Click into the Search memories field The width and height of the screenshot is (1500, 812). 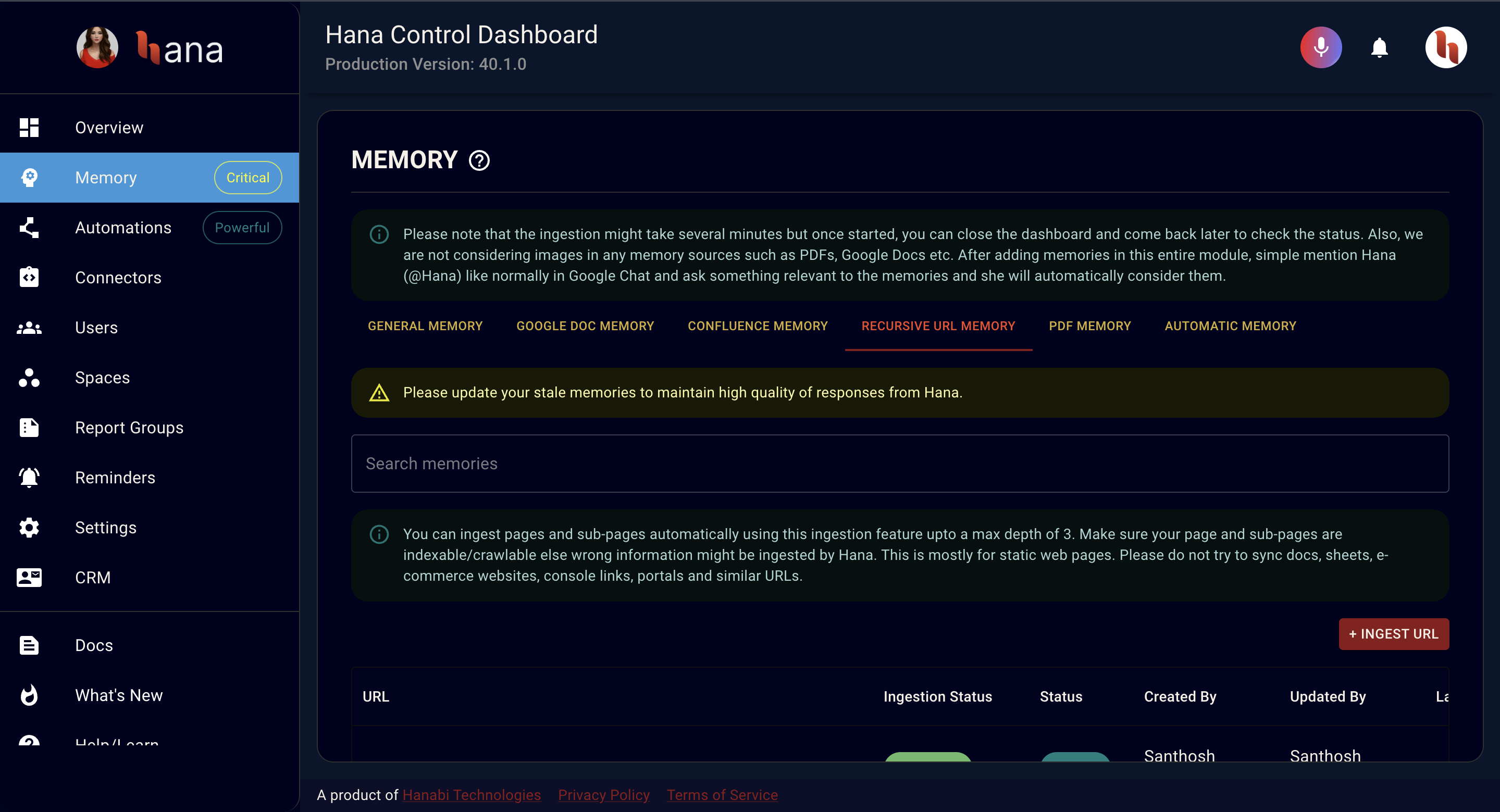[x=900, y=464]
